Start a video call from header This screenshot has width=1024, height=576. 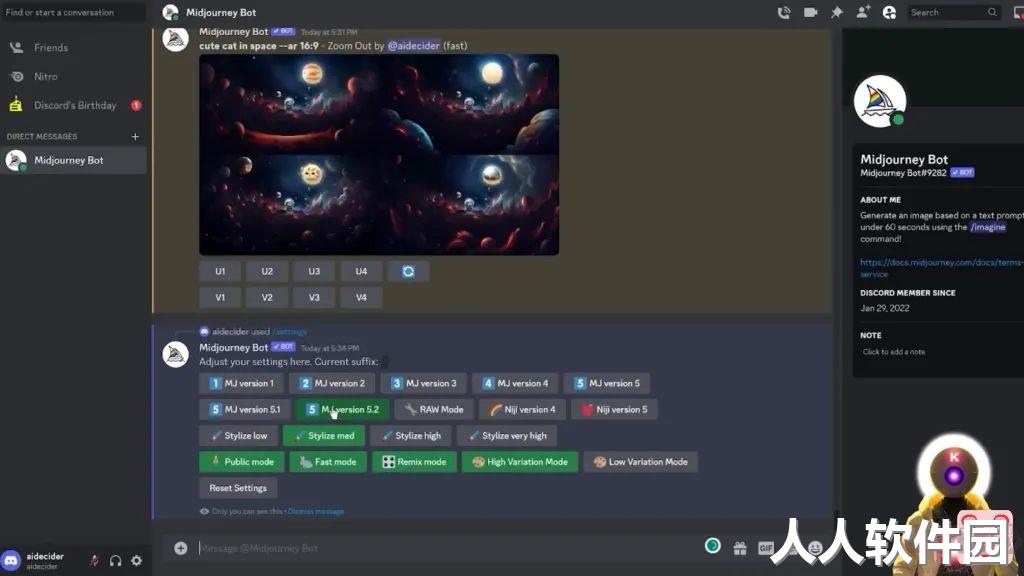(810, 12)
